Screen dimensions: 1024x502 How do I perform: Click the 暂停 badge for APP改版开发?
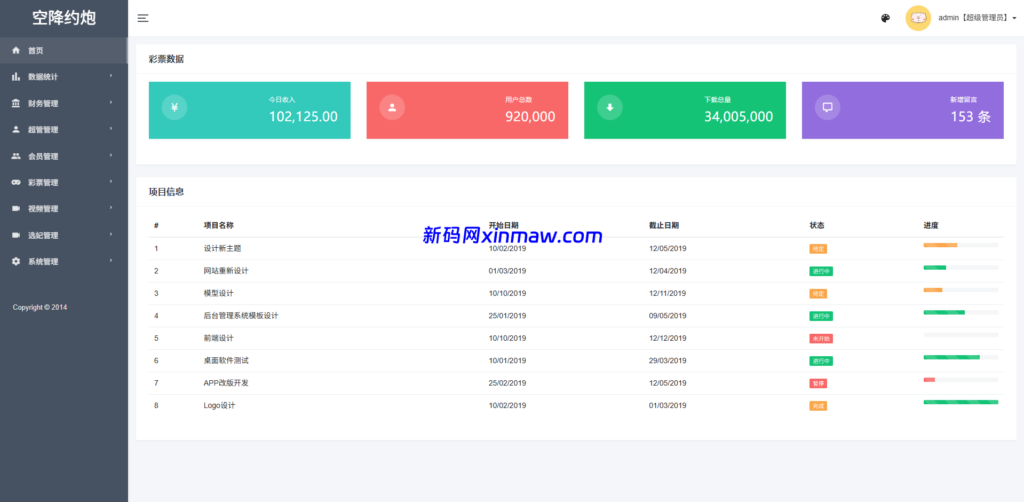point(818,383)
